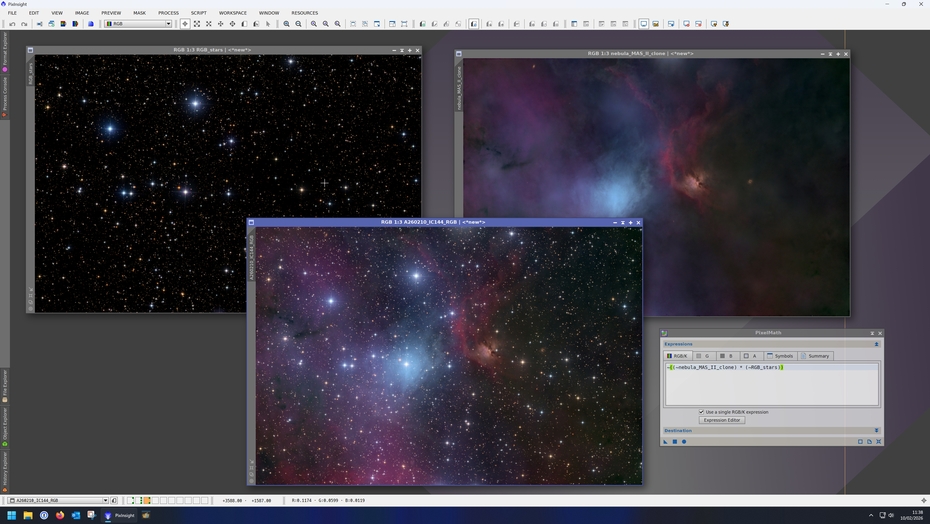Open the SCRIPT menu
The image size is (930, 524).
(199, 13)
